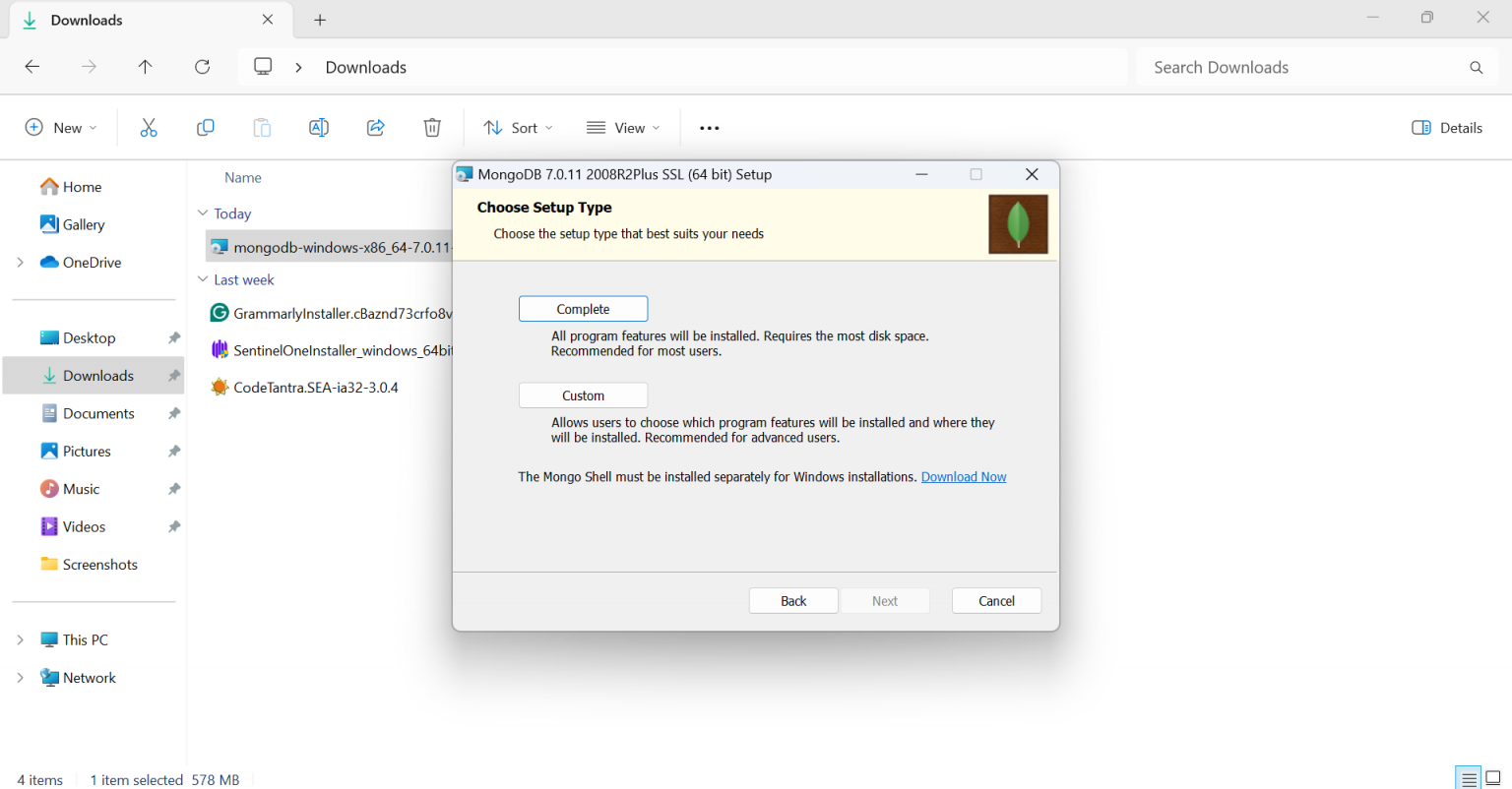Viewport: 1512px width, 789px height.
Task: Switch to large thumbnails view in status bar
Action: (1496, 777)
